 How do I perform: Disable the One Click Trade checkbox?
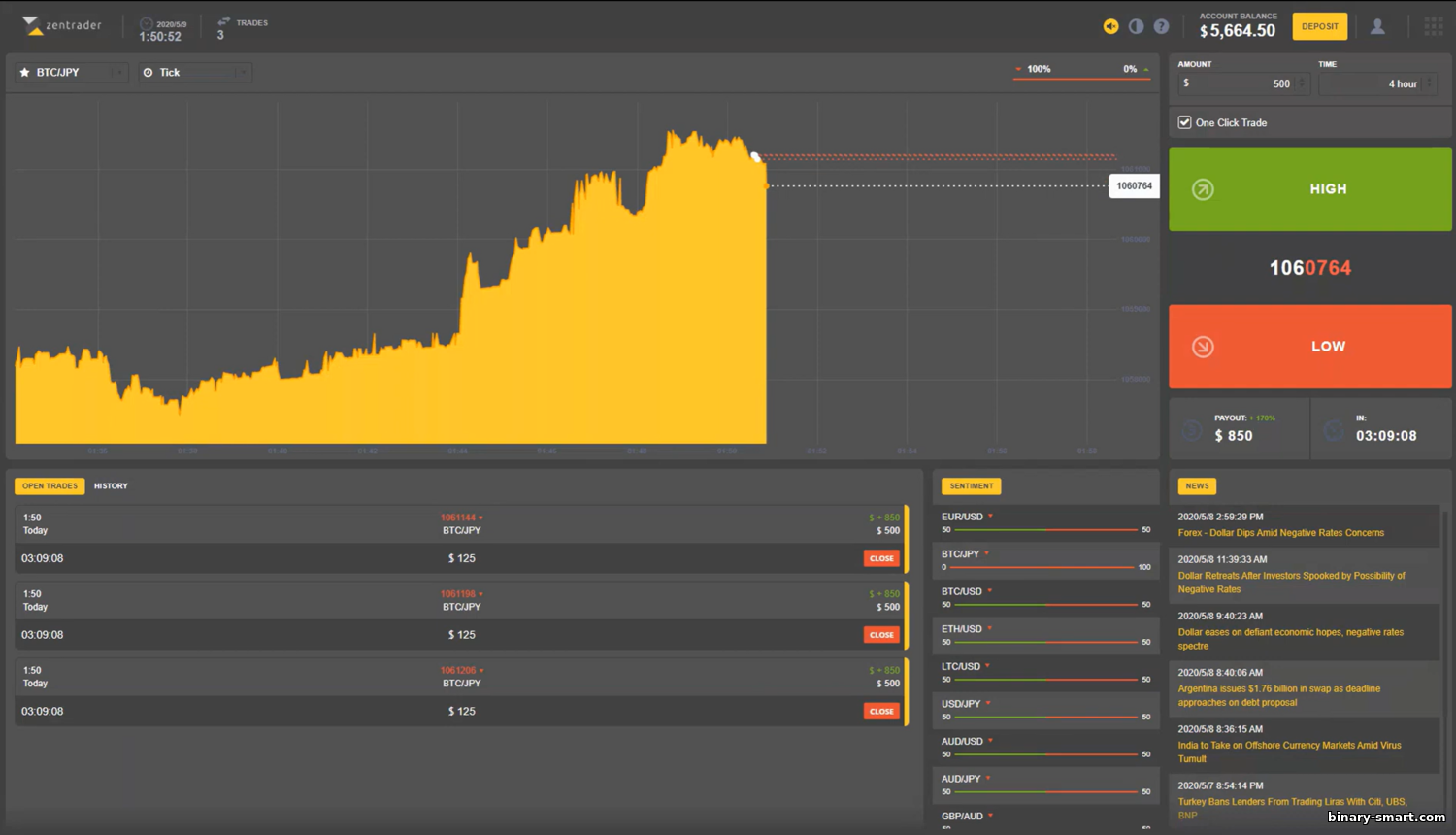[1184, 122]
